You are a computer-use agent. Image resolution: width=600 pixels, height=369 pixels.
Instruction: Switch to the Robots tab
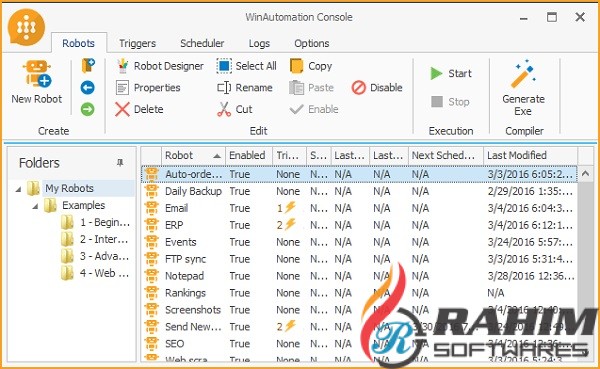click(78, 43)
